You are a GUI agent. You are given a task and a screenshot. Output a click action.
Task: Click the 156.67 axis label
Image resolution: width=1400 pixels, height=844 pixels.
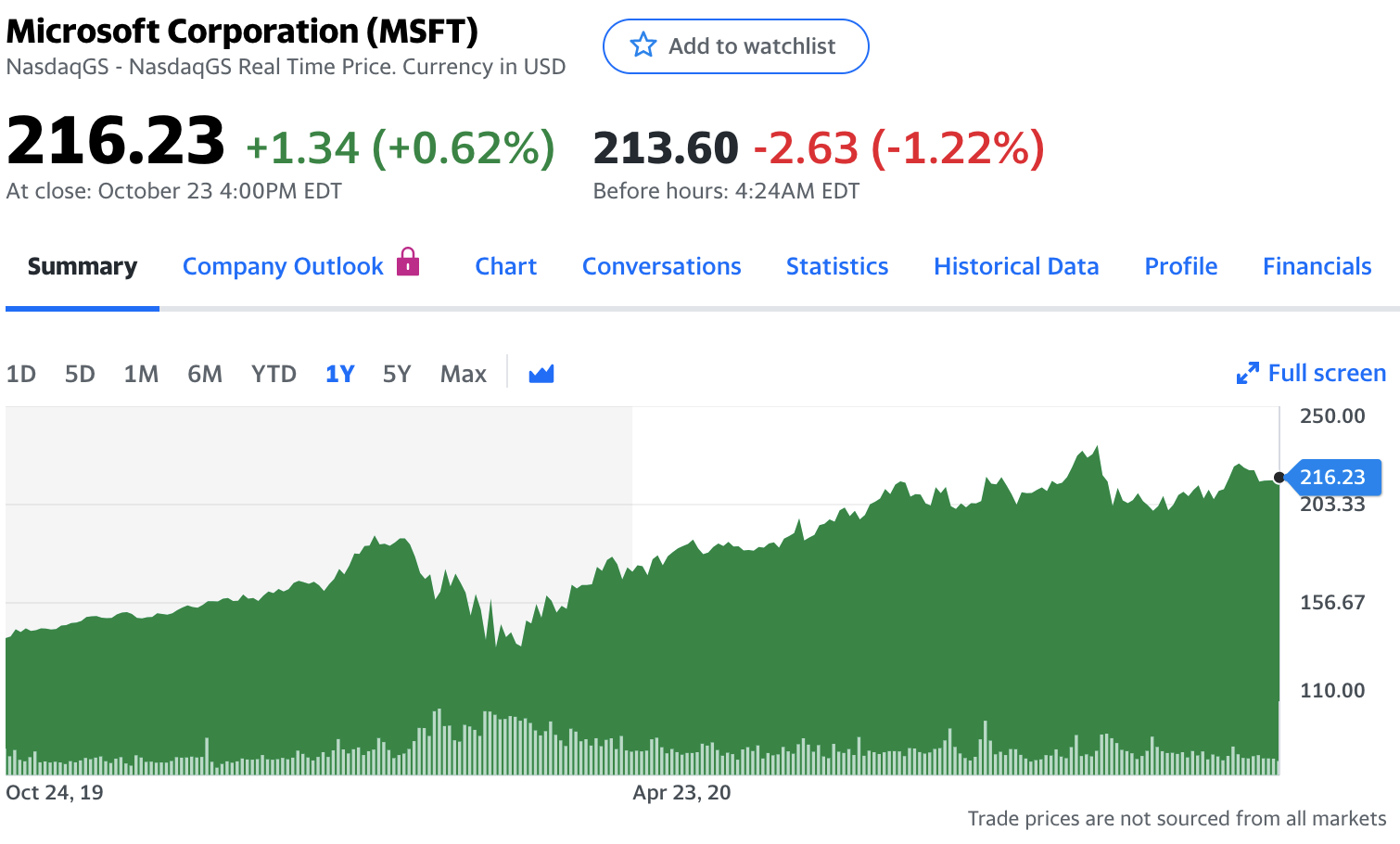pos(1332,603)
